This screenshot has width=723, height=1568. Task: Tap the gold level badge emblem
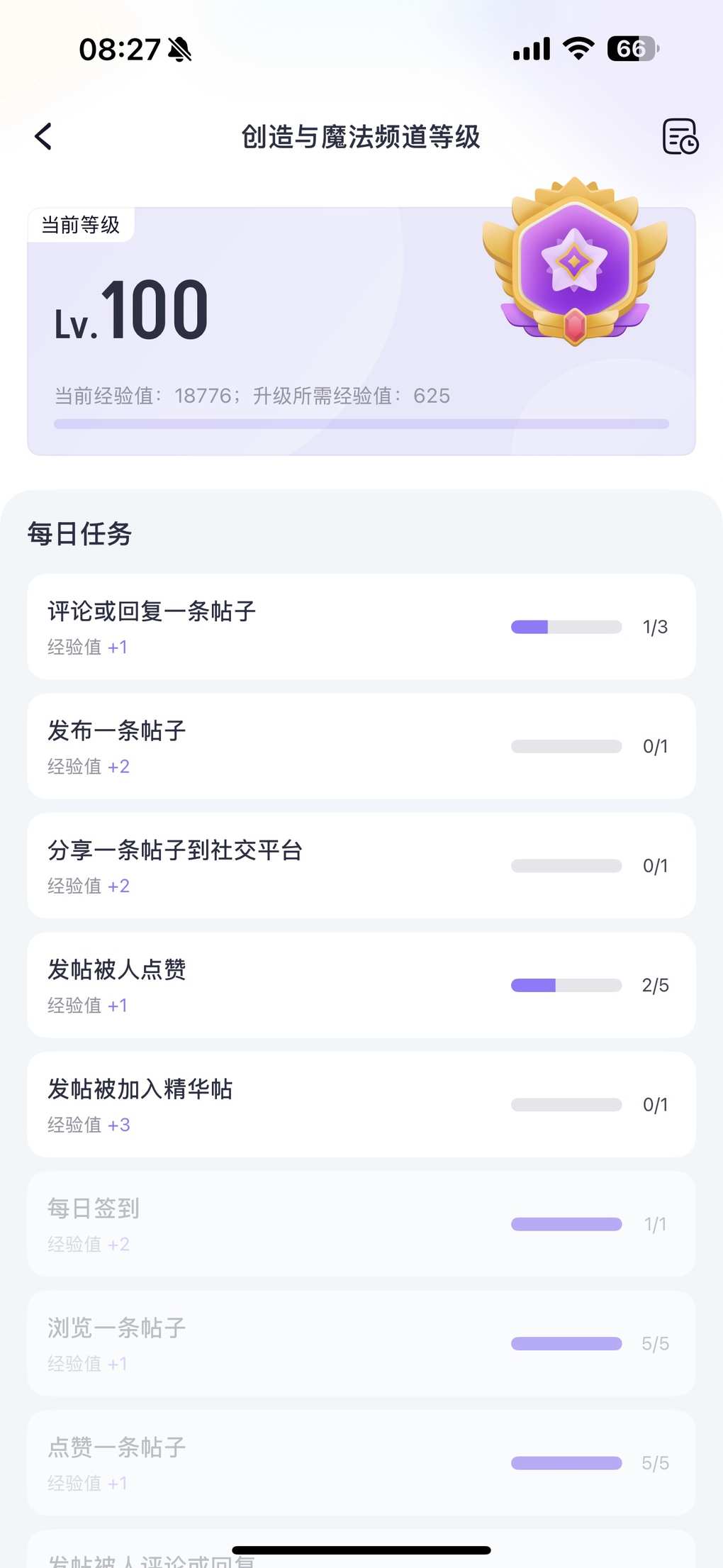tap(575, 262)
